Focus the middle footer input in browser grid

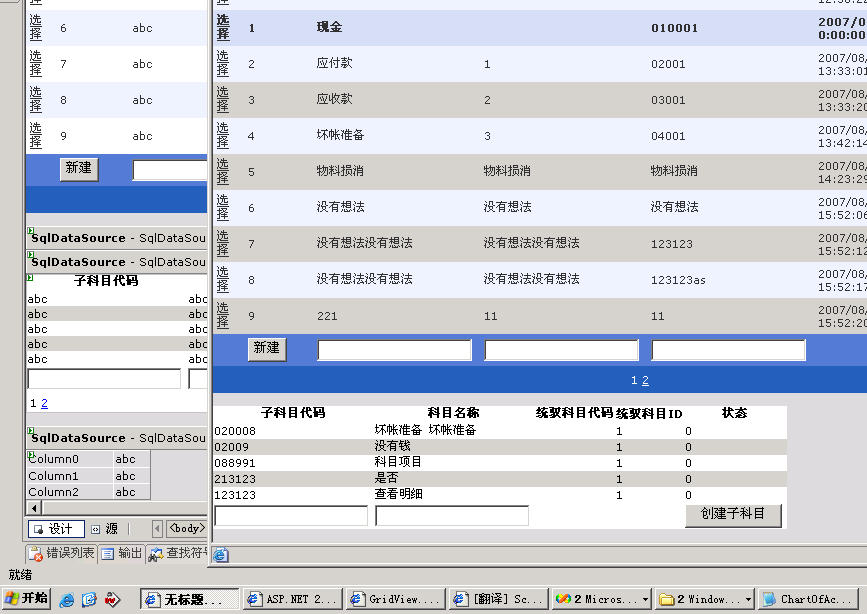(561, 350)
